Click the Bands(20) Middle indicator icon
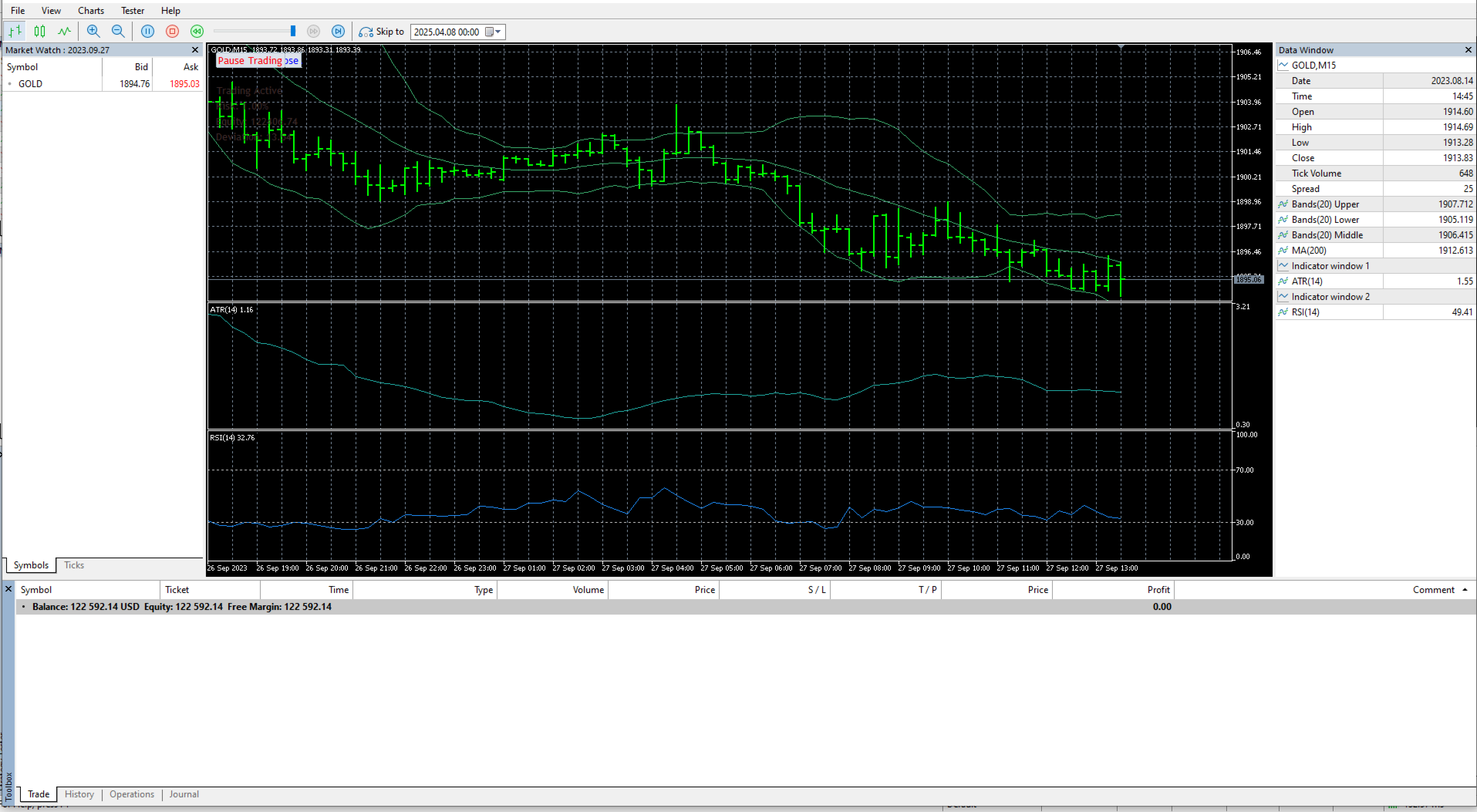The height and width of the screenshot is (812, 1477). click(1283, 235)
